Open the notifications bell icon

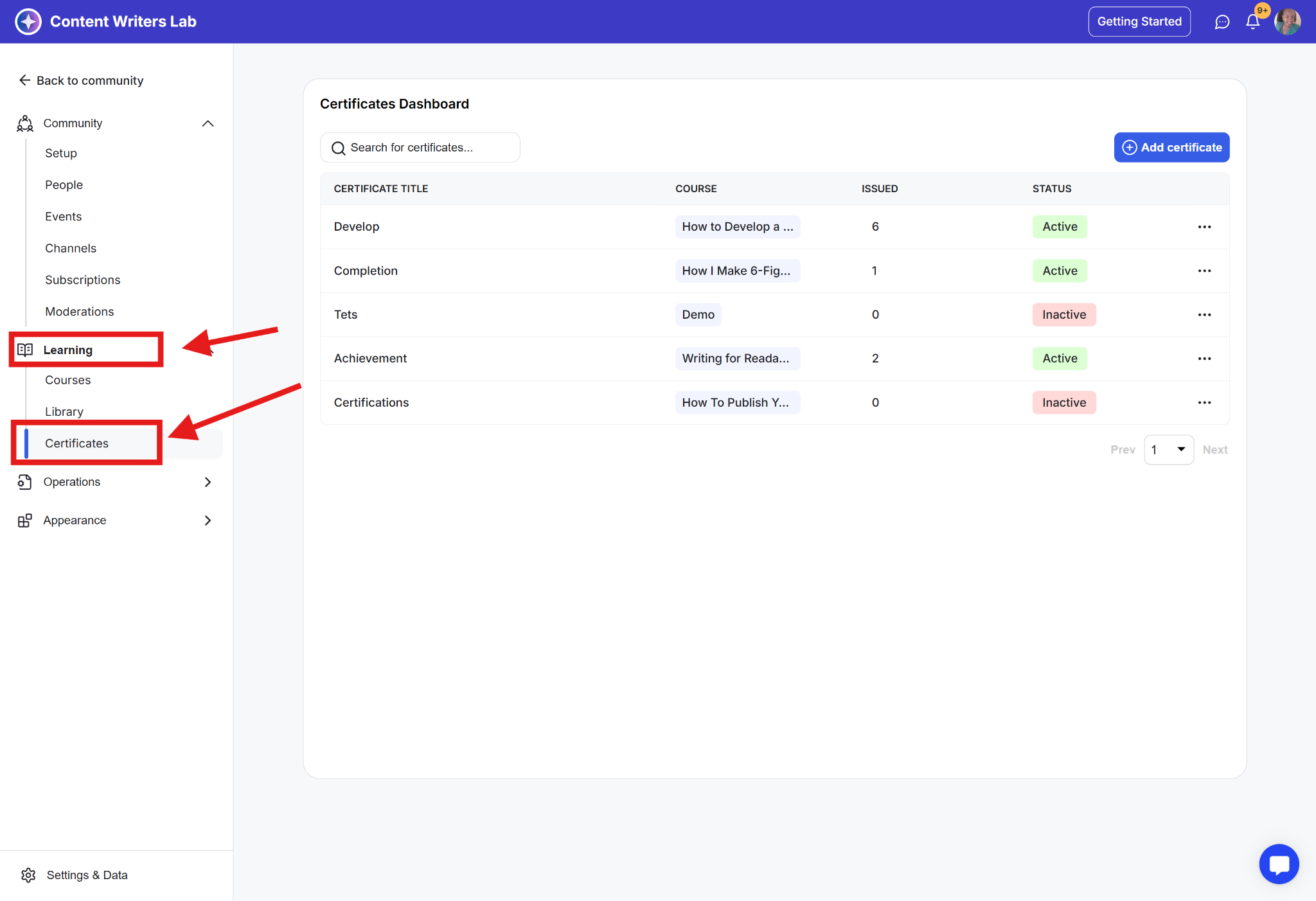(x=1252, y=22)
